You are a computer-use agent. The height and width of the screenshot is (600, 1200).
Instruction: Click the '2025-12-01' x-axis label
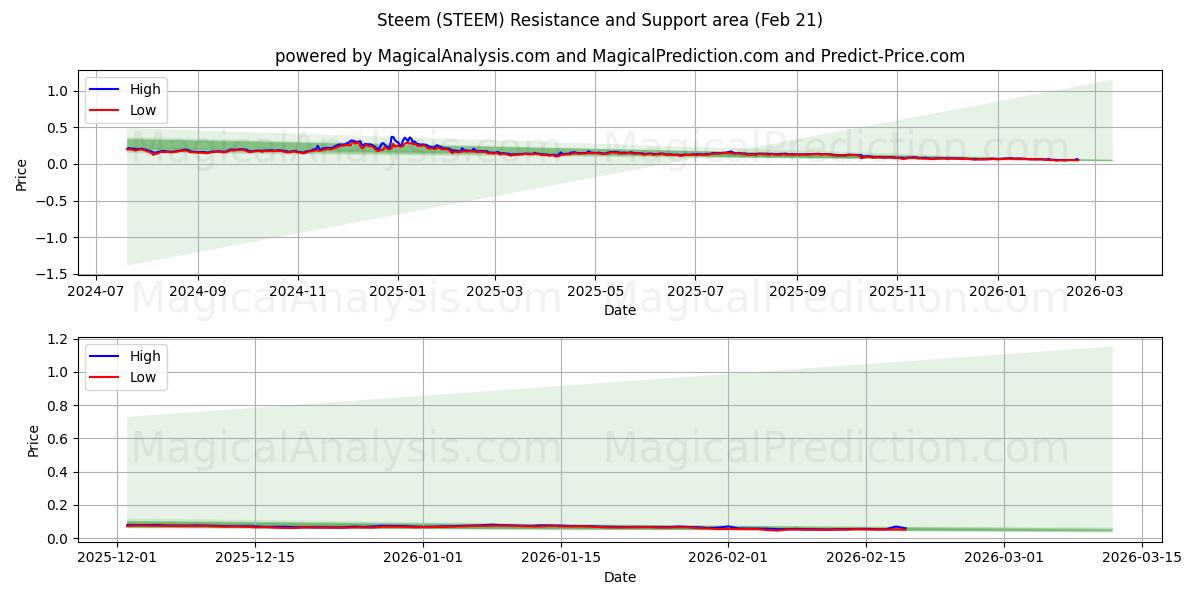pos(117,558)
